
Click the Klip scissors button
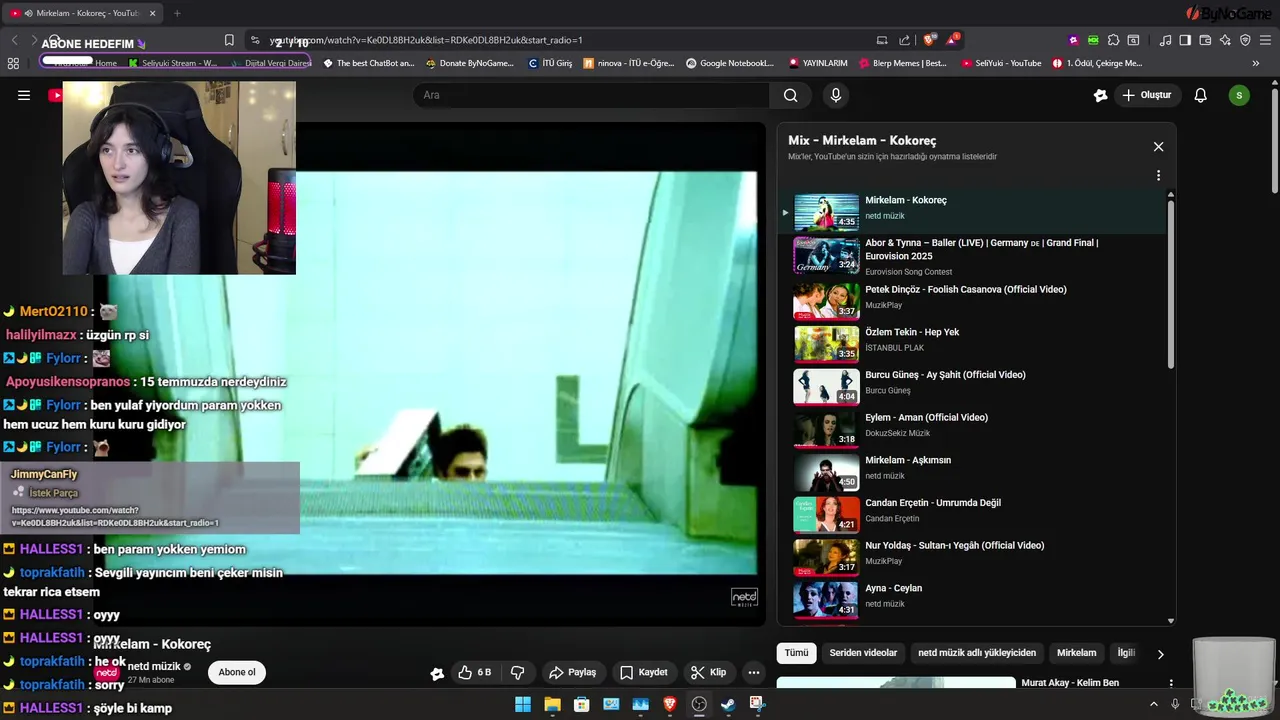click(x=708, y=672)
